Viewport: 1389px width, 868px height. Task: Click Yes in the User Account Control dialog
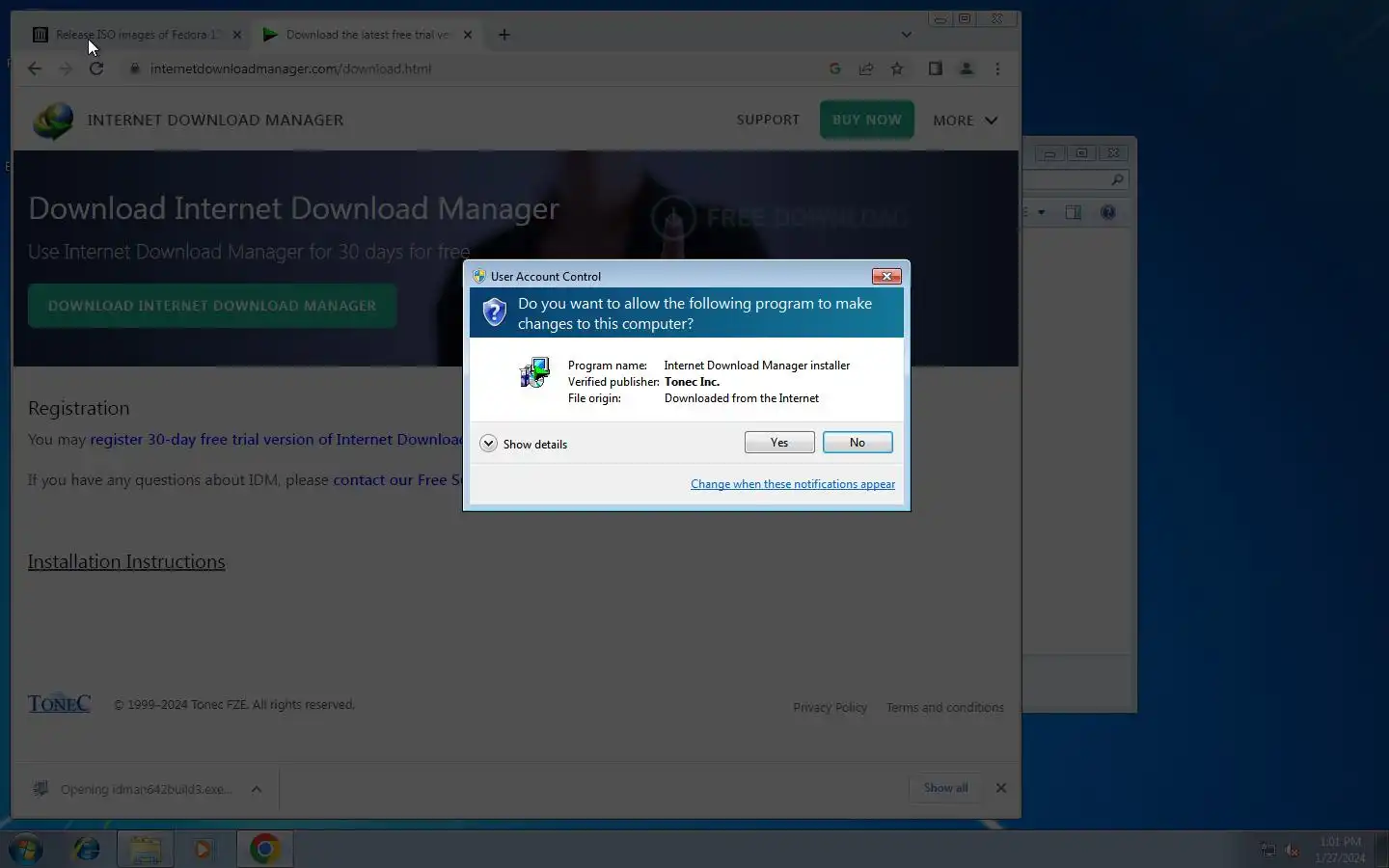pyautogui.click(x=779, y=442)
